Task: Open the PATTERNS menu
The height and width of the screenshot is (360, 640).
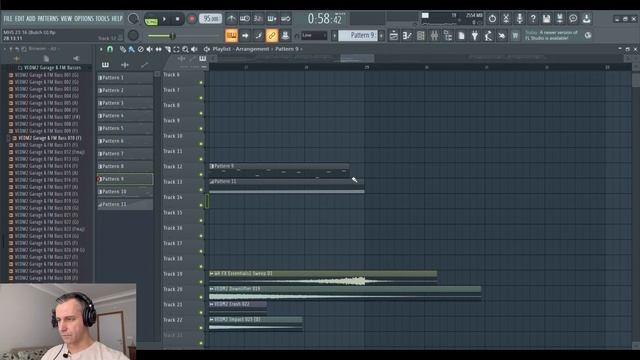Action: tap(48, 19)
